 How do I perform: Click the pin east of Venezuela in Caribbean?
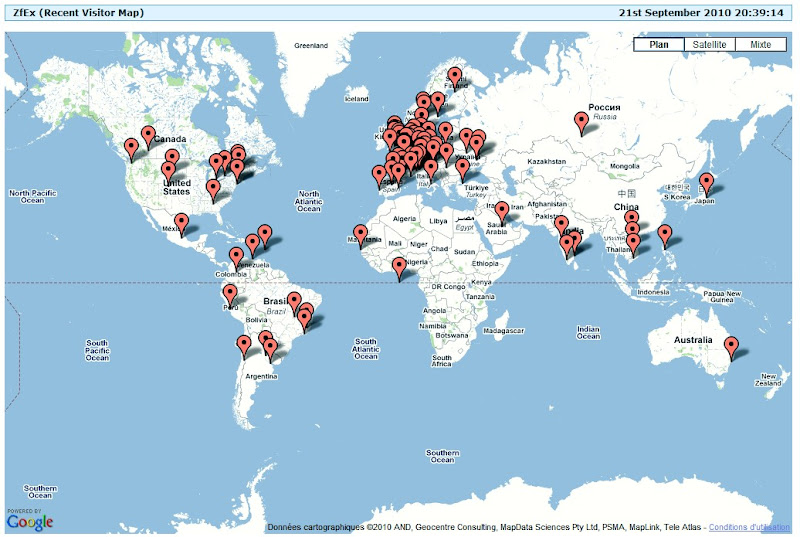point(264,237)
